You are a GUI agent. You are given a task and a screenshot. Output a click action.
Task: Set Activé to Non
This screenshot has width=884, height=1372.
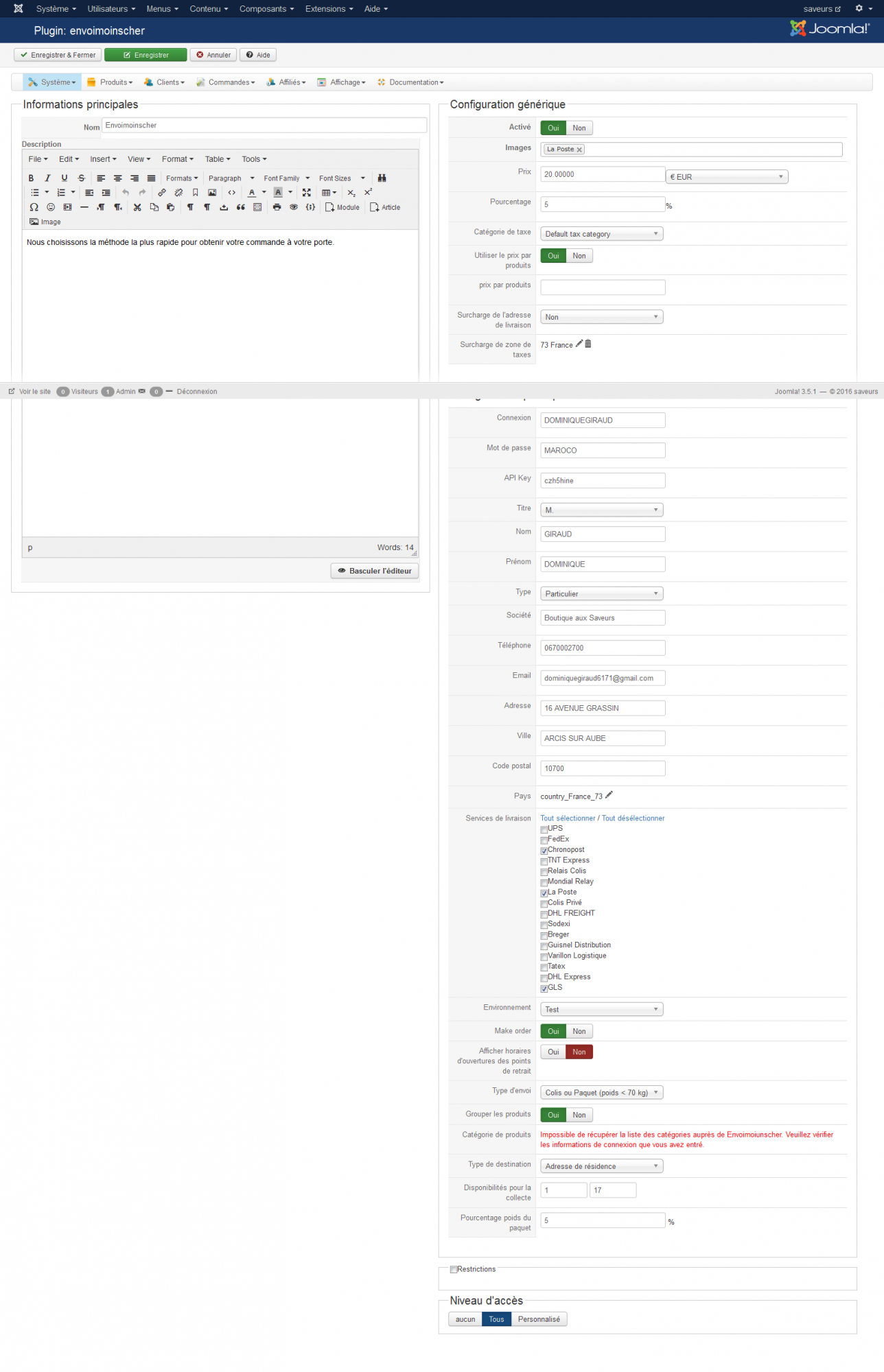(579, 128)
